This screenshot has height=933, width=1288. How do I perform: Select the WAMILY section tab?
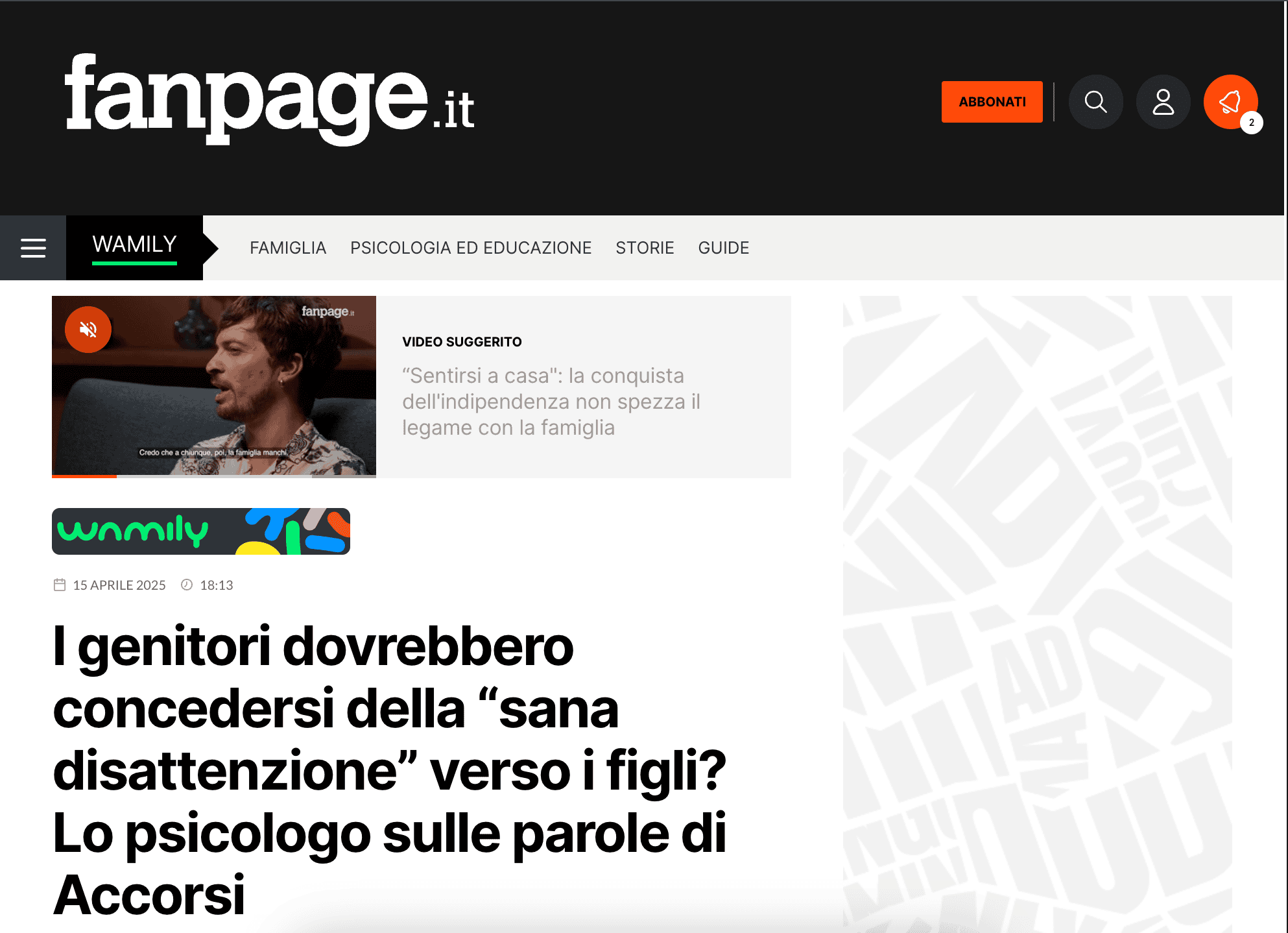click(135, 248)
